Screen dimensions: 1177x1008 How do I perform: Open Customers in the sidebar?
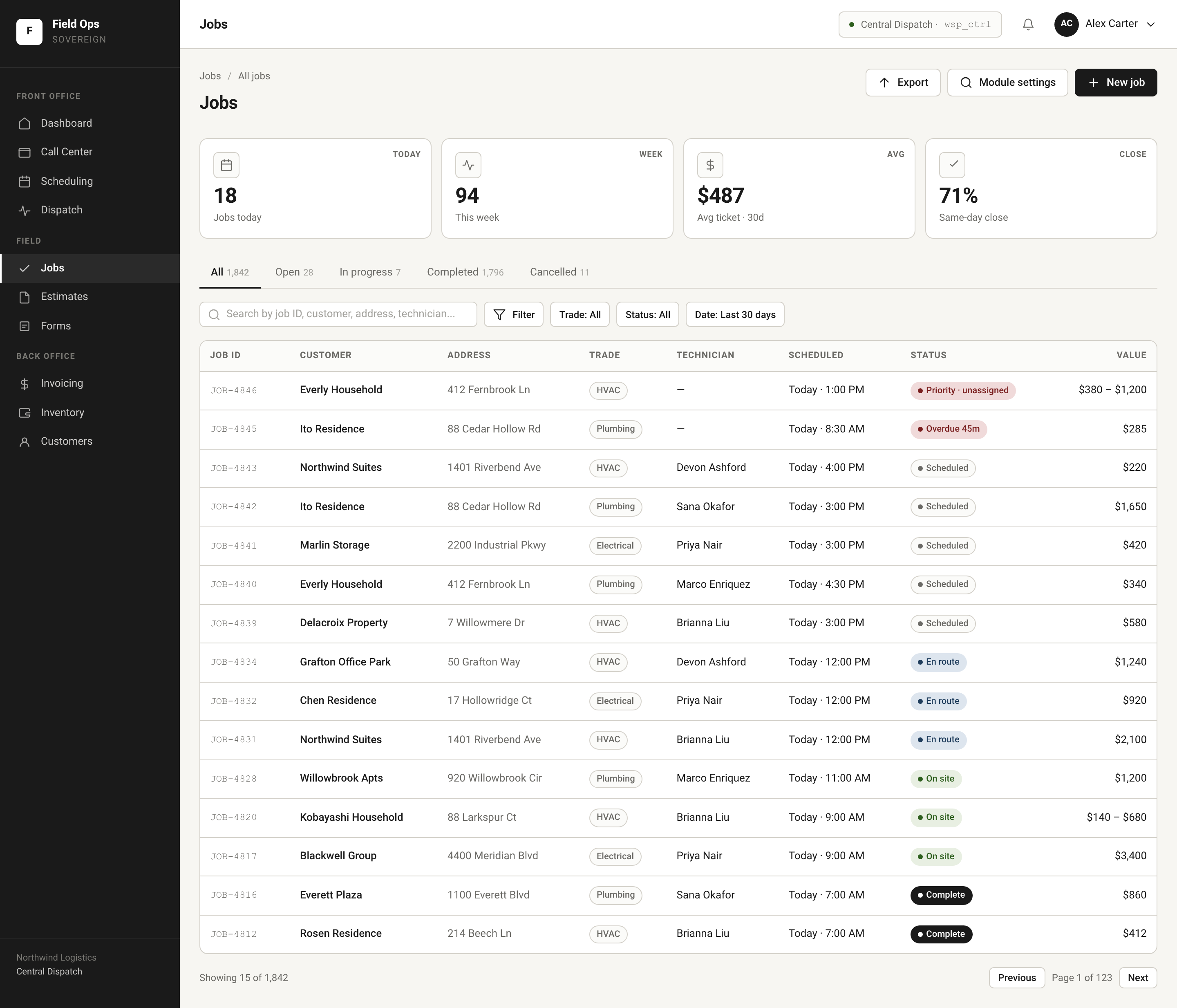coord(90,441)
